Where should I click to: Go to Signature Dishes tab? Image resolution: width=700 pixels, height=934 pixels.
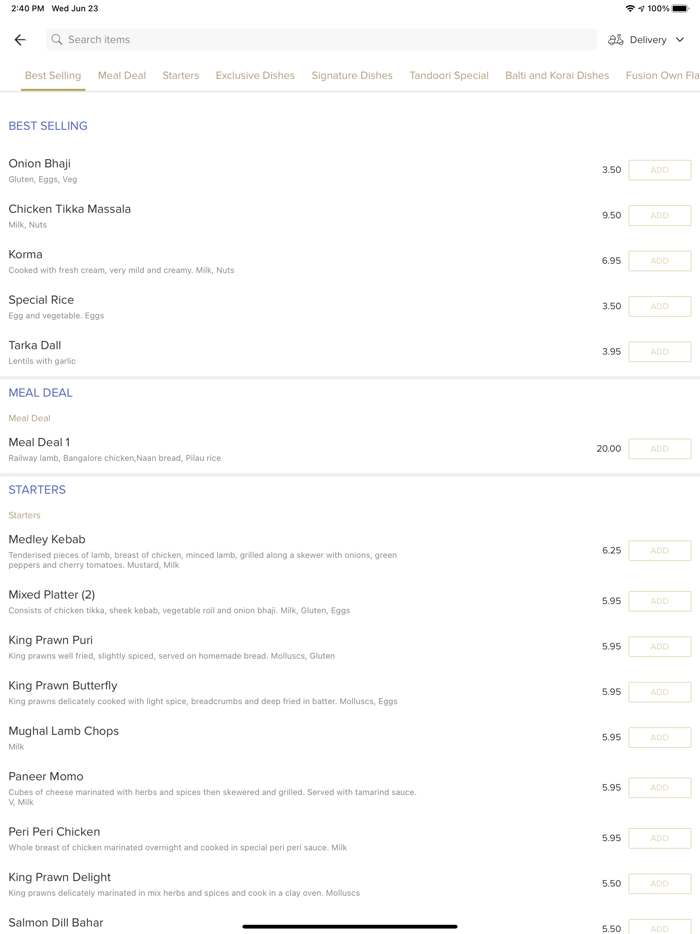(352, 75)
